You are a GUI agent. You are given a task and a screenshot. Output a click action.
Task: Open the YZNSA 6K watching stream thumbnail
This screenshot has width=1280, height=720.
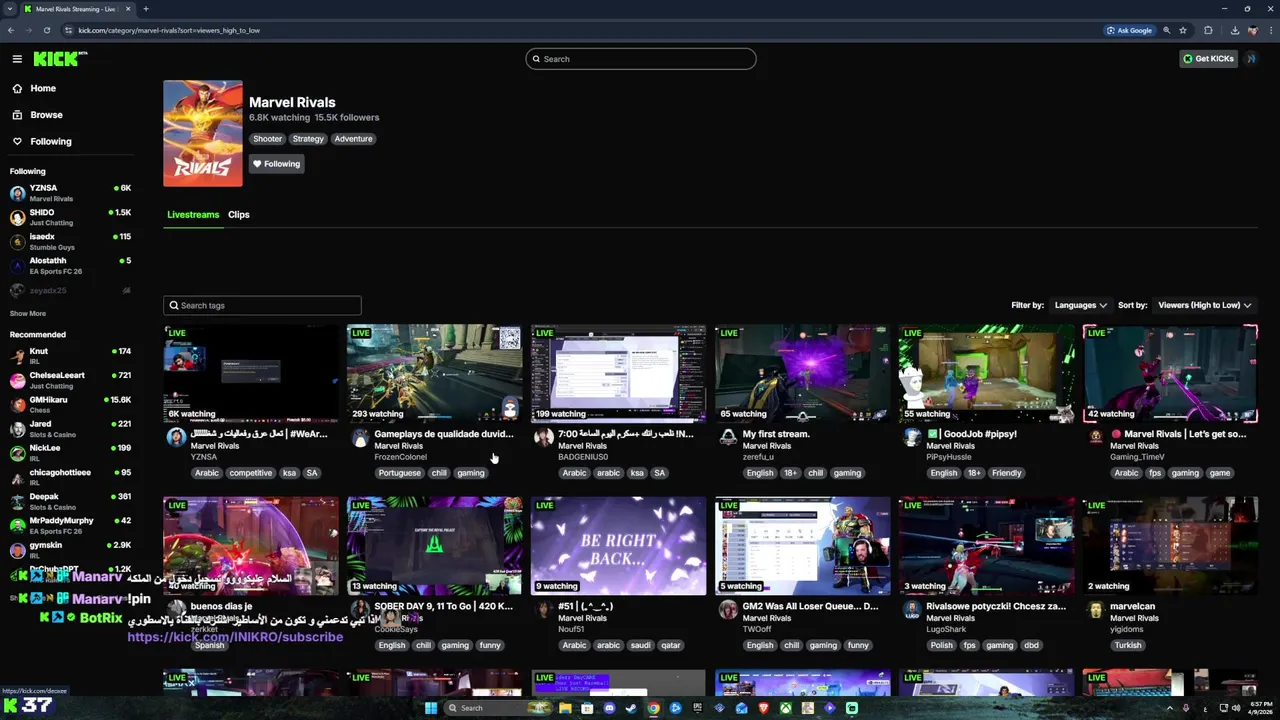point(251,373)
